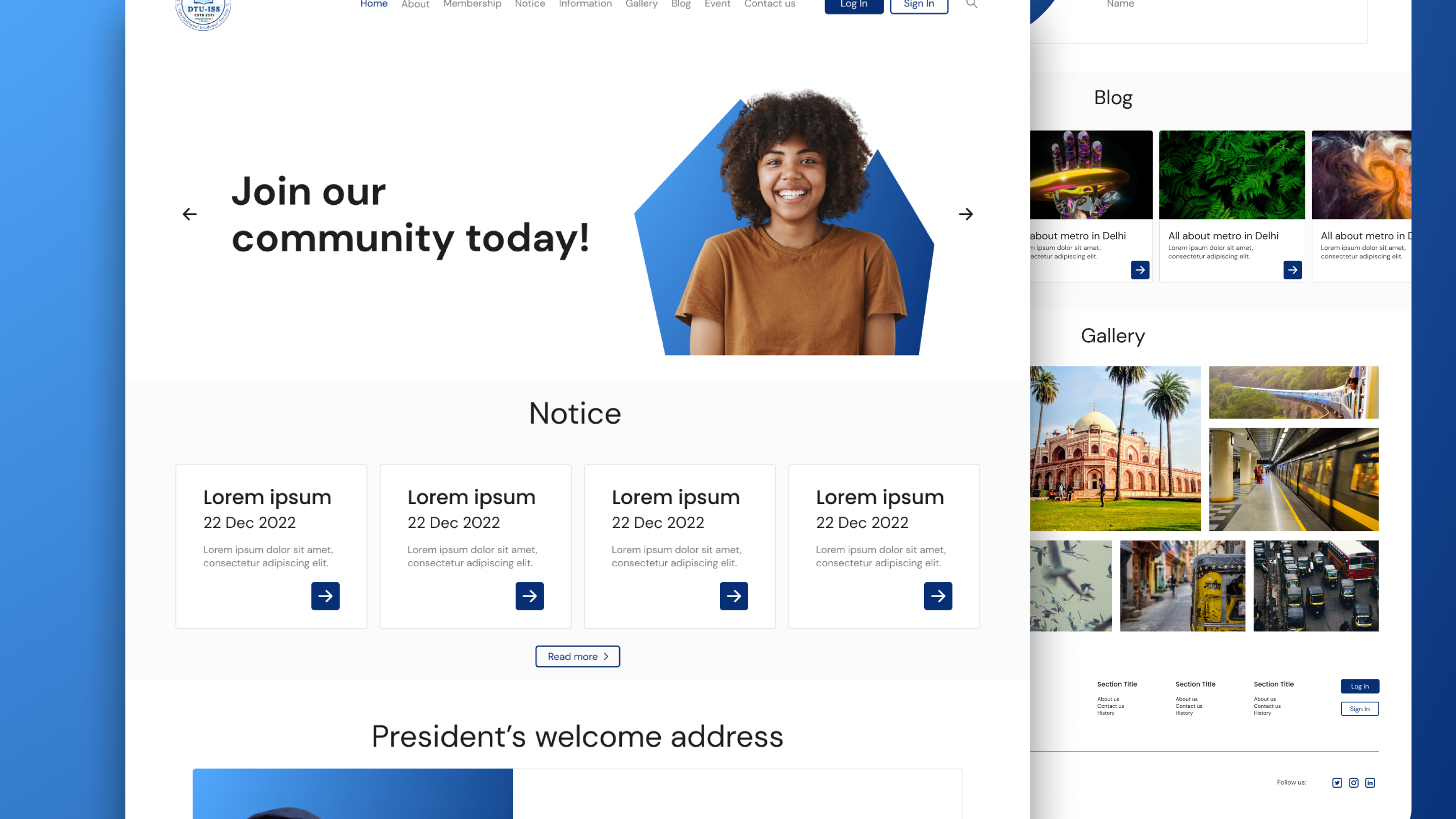Viewport: 1456px width, 819px height.
Task: Open first notice card arrow button
Action: [x=325, y=596]
